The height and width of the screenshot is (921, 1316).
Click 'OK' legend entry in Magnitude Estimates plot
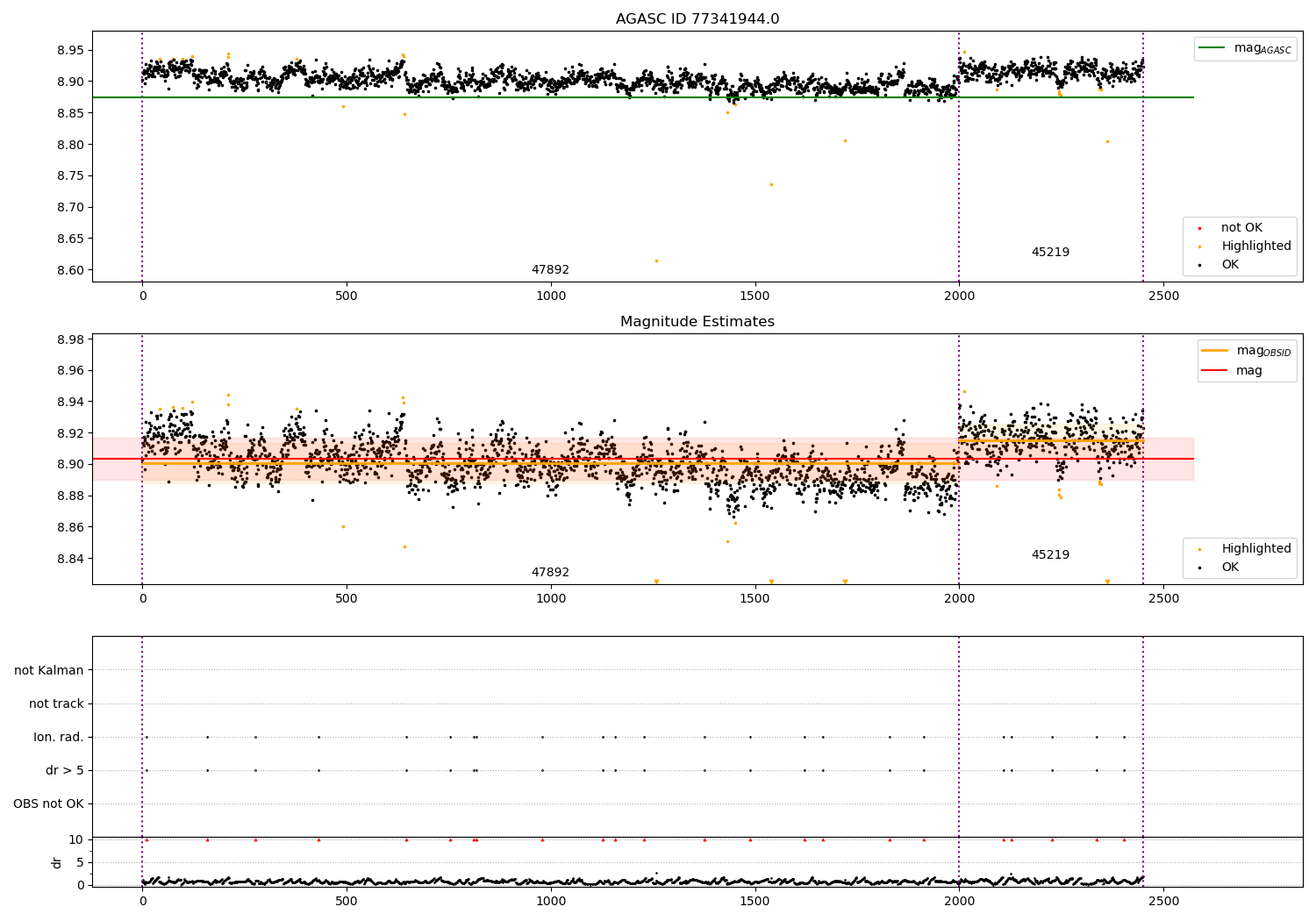pyautogui.click(x=1230, y=568)
